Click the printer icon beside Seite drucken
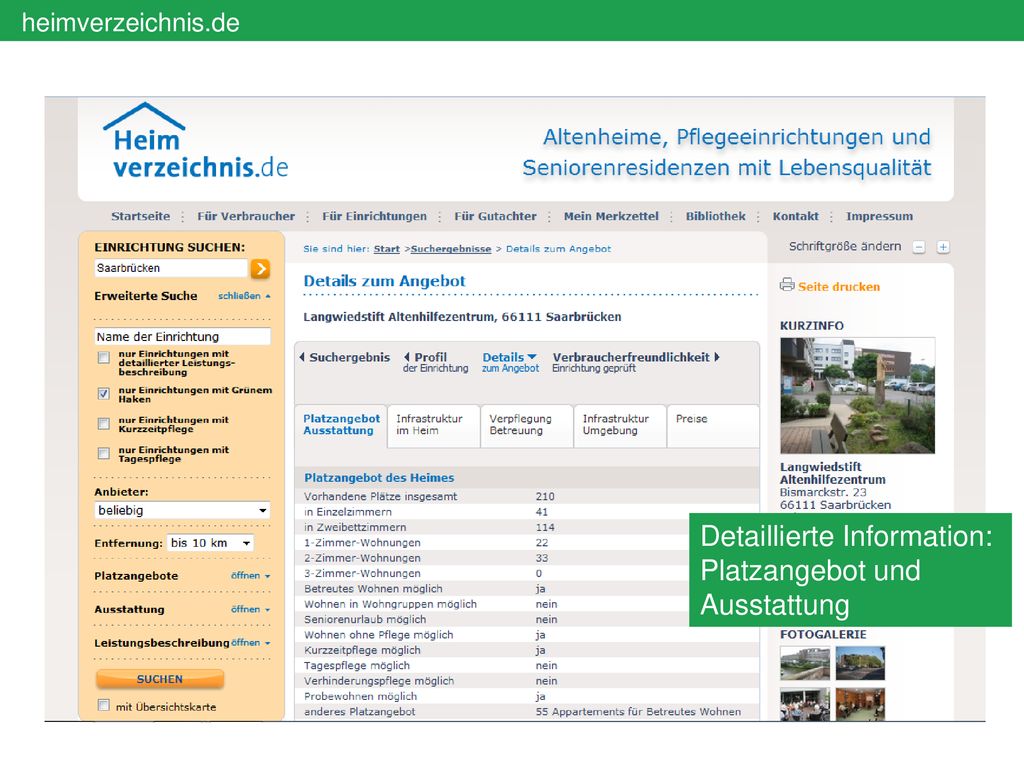Image resolution: width=1024 pixels, height=768 pixels. point(787,285)
